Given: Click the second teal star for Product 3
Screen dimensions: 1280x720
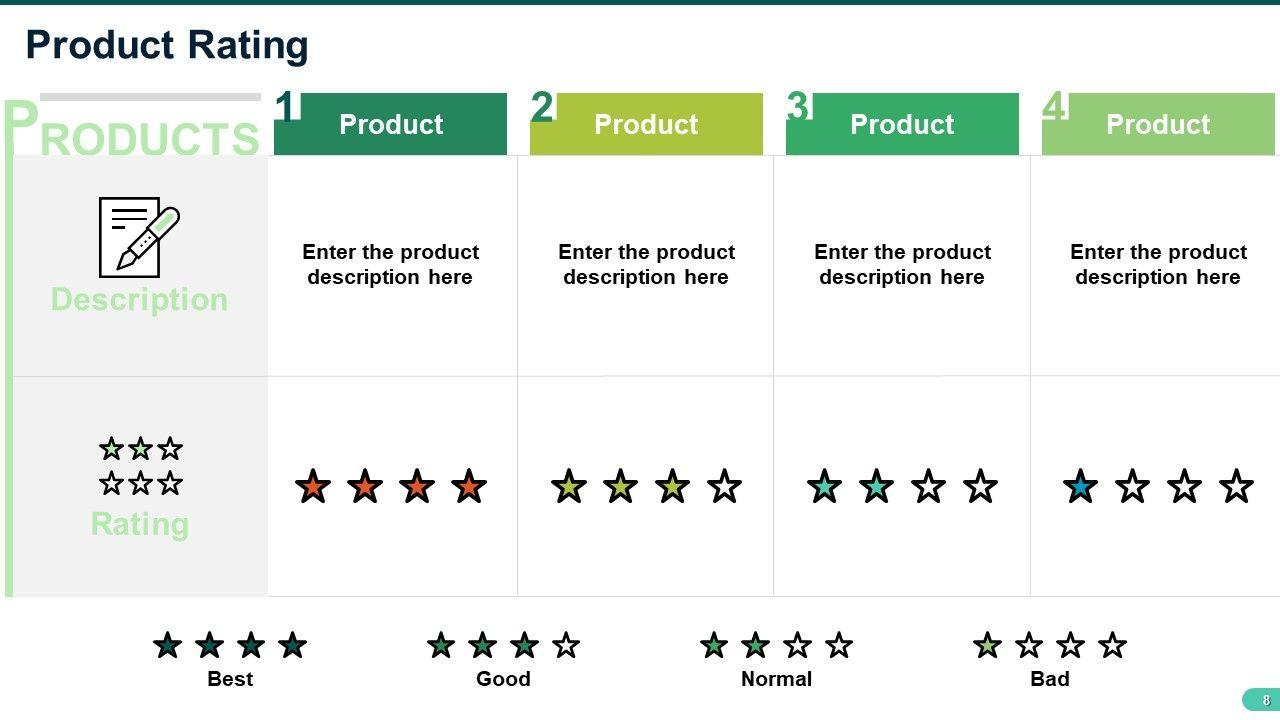Looking at the screenshot, I should pos(876,487).
